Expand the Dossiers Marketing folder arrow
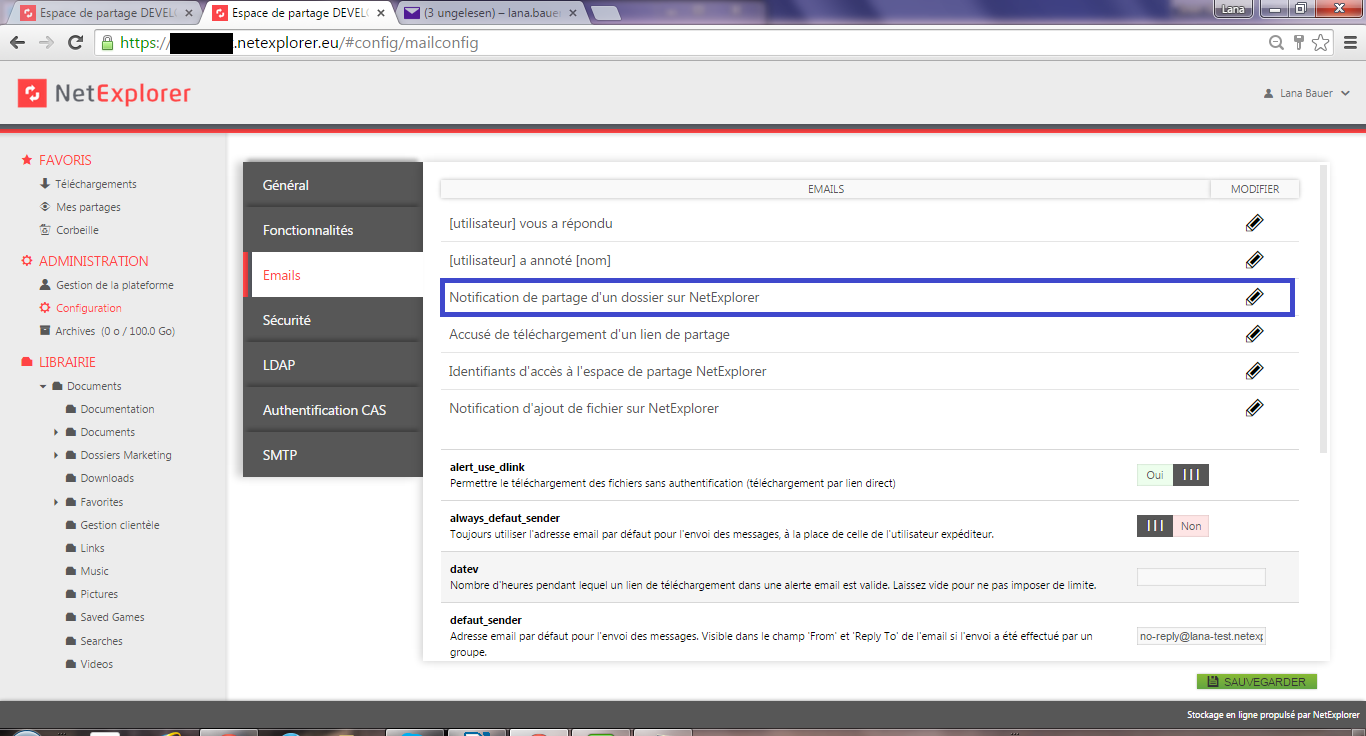The height and width of the screenshot is (736, 1366). 57,456
